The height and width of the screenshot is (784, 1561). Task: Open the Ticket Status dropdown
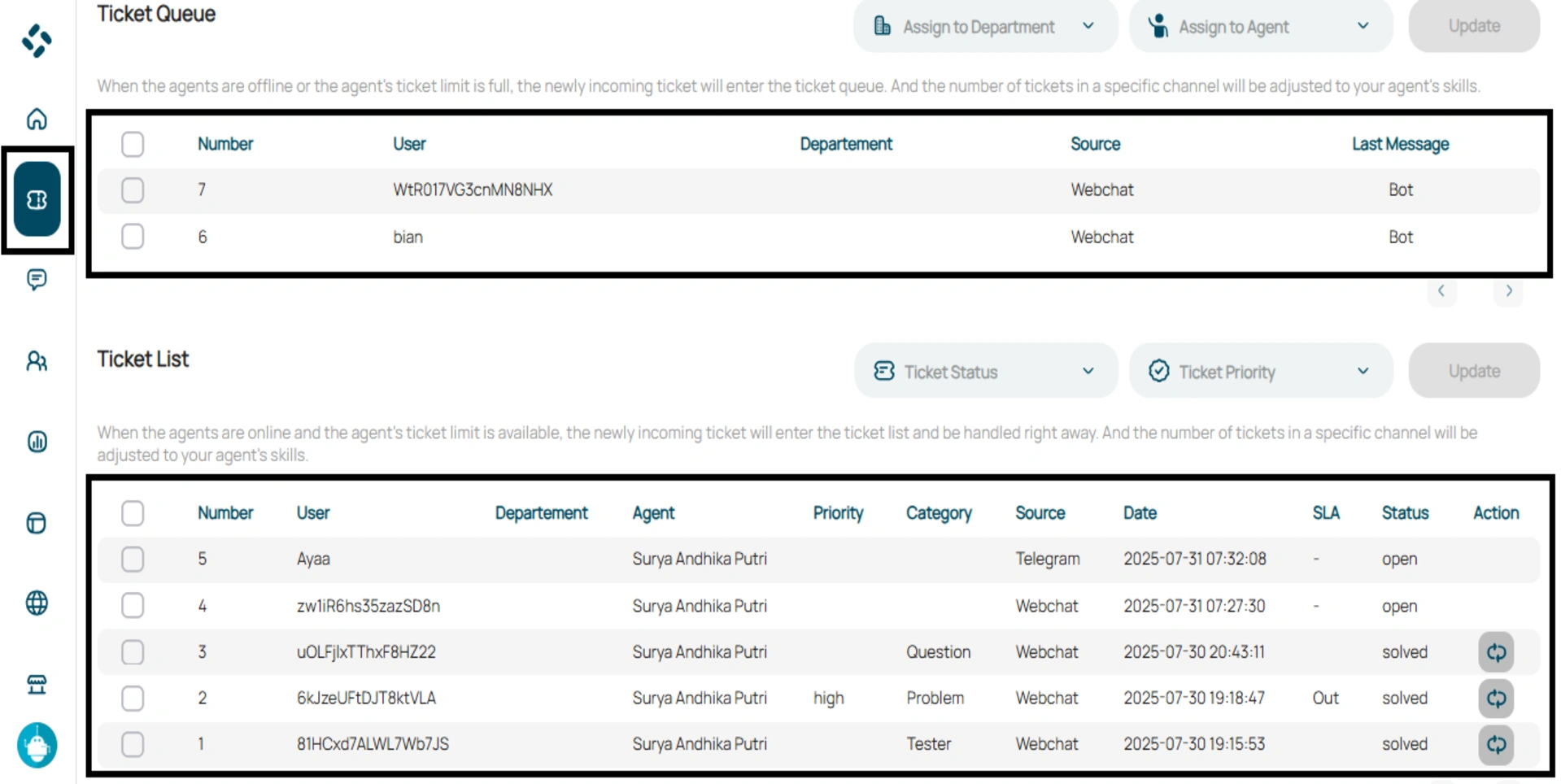click(x=985, y=371)
